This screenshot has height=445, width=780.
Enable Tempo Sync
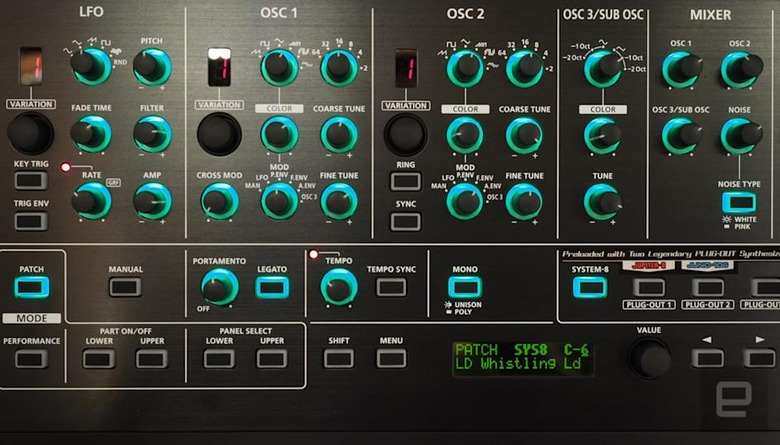(x=391, y=287)
